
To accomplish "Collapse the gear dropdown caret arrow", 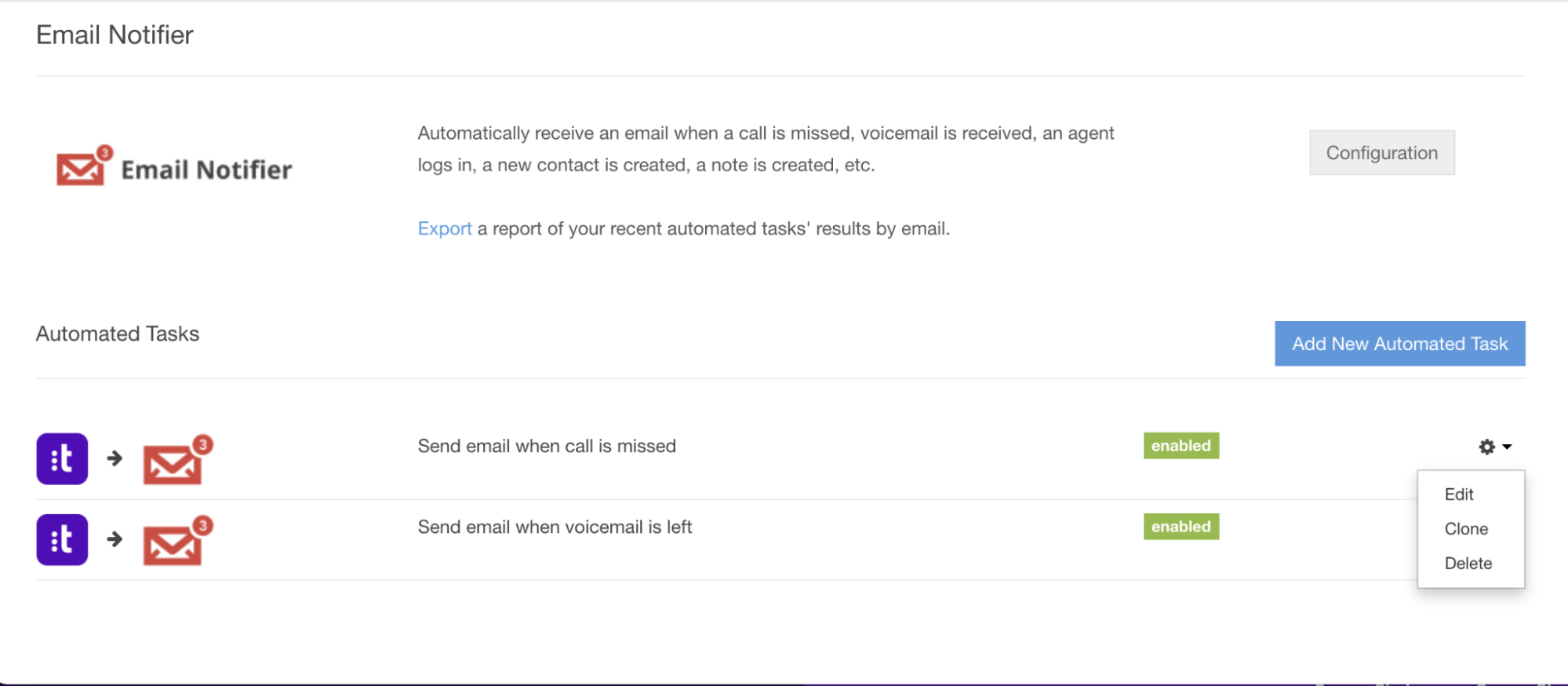I will point(1507,447).
